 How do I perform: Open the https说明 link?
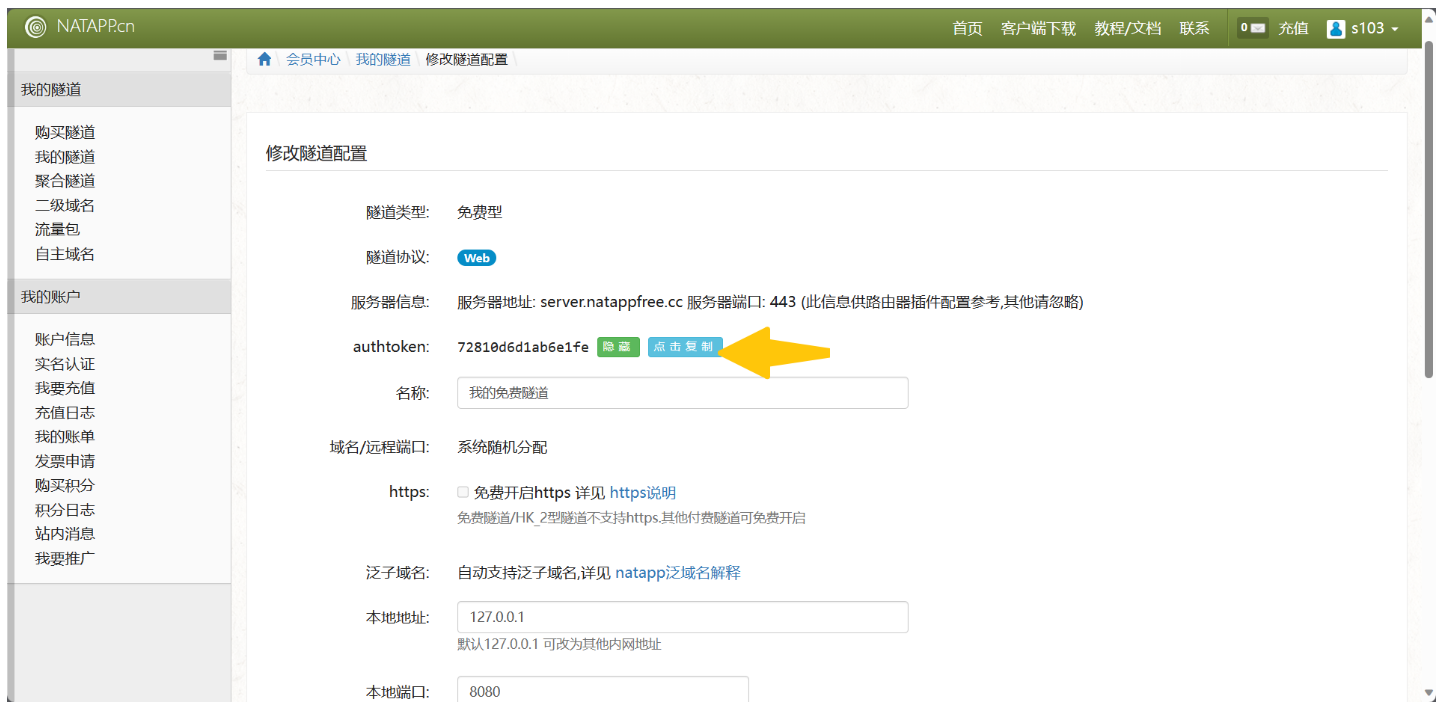643,492
